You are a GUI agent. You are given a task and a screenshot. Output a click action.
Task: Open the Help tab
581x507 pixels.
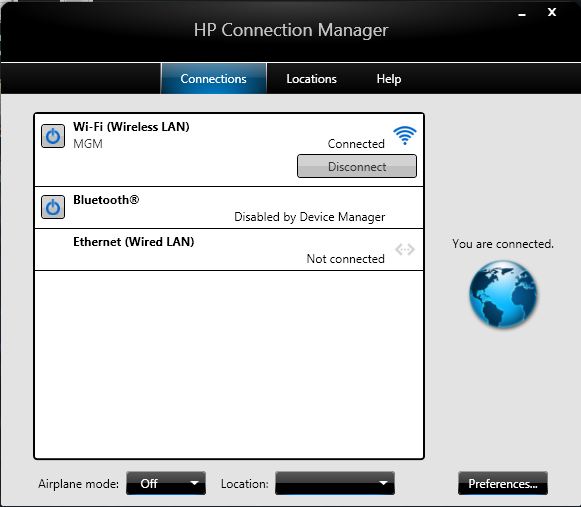pyautogui.click(x=389, y=79)
